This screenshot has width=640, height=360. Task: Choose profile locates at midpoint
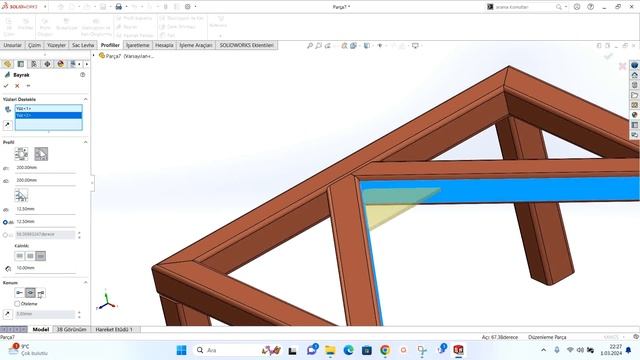coord(30,293)
